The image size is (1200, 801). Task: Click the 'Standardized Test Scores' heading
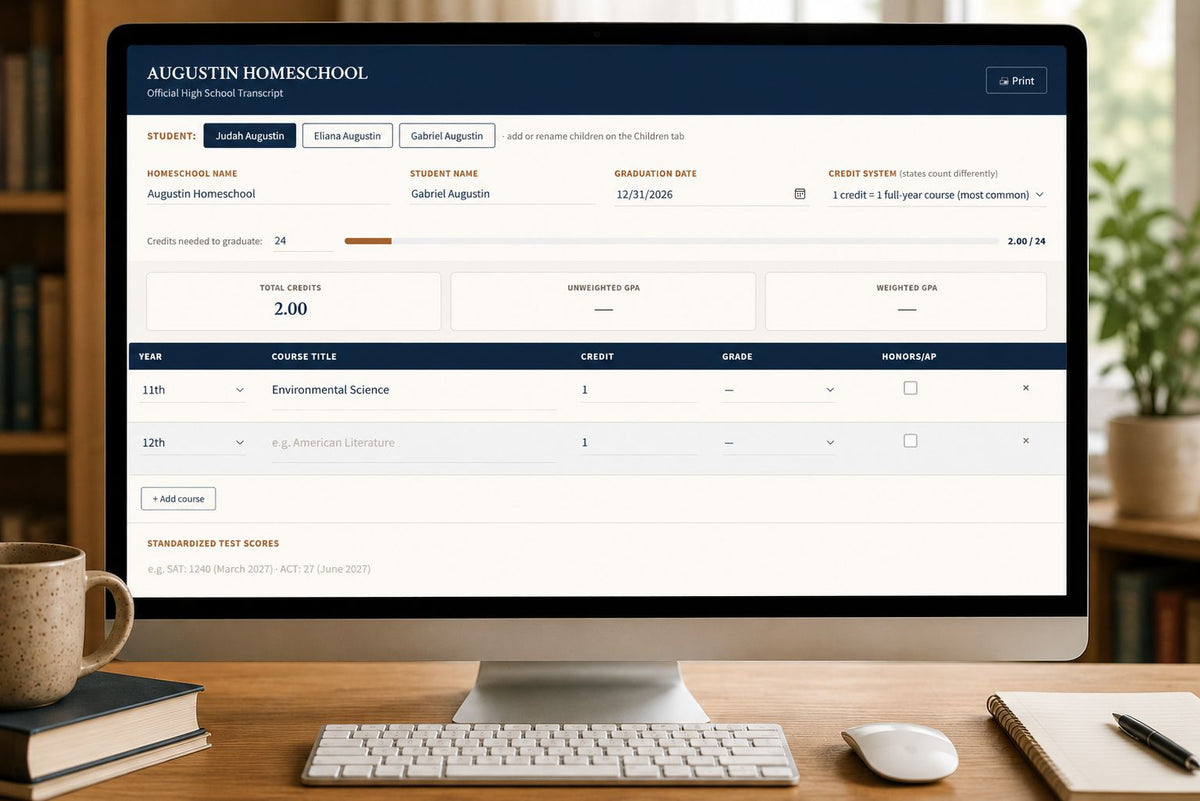tap(213, 544)
